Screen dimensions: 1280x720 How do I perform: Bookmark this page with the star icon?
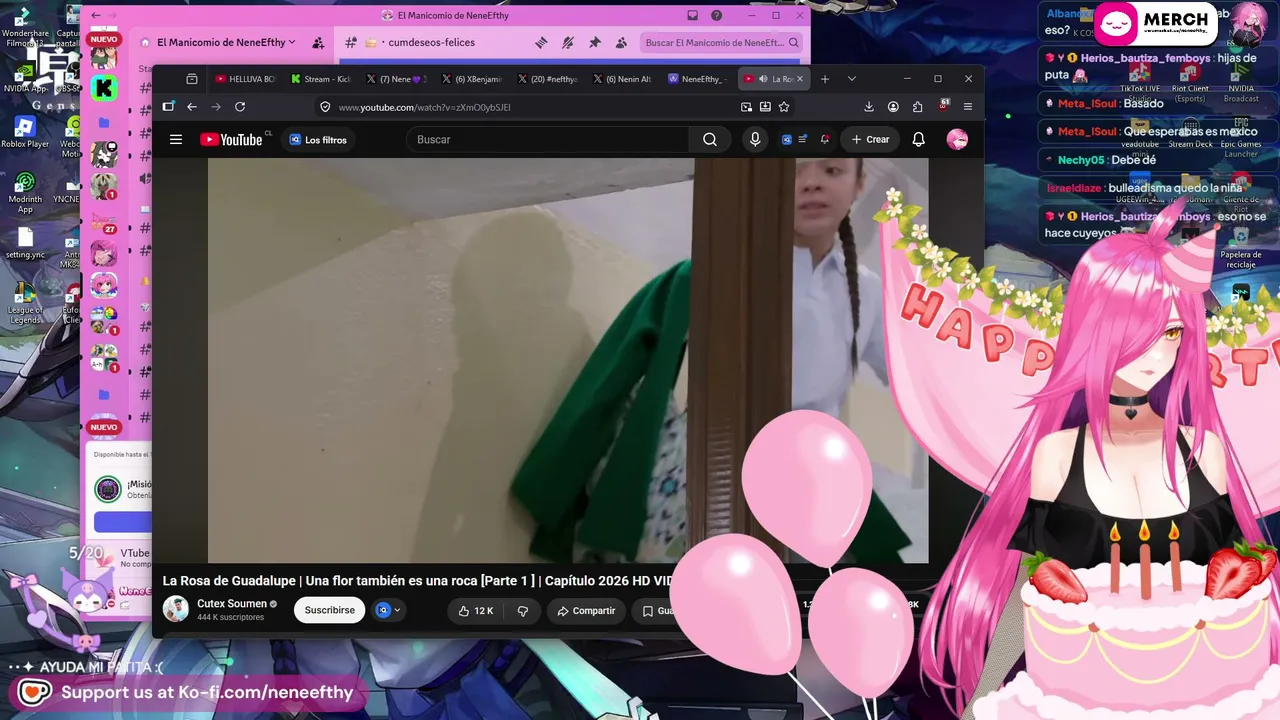(x=784, y=107)
